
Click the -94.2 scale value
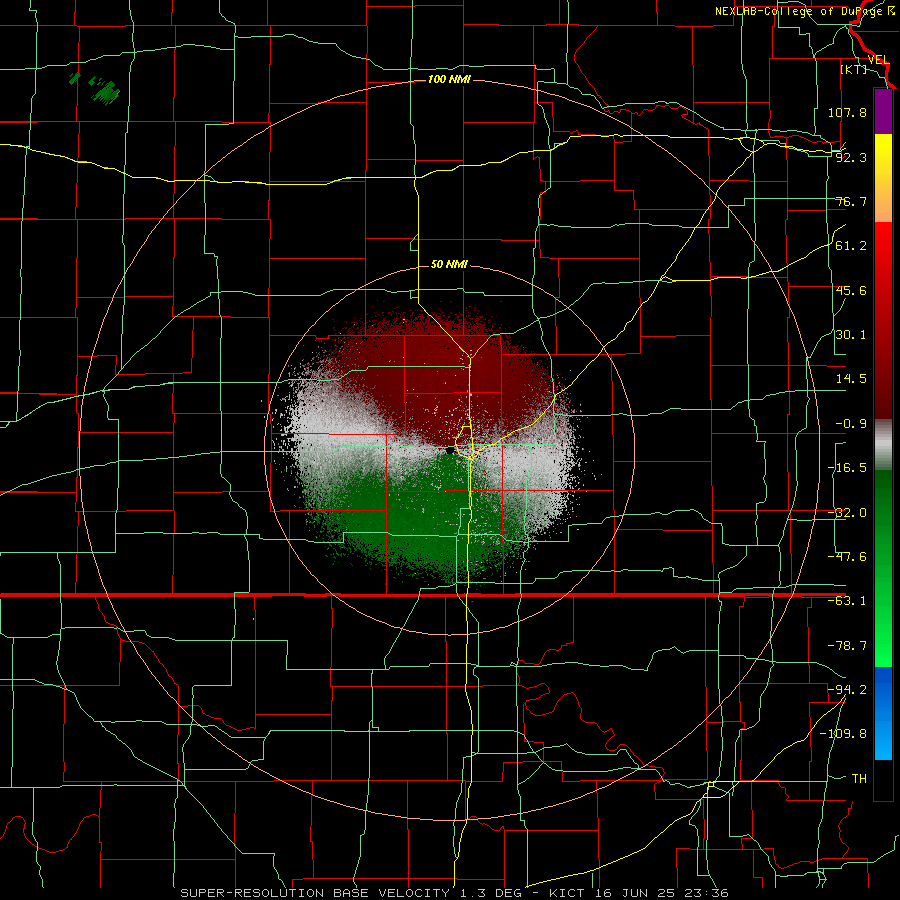(x=847, y=689)
